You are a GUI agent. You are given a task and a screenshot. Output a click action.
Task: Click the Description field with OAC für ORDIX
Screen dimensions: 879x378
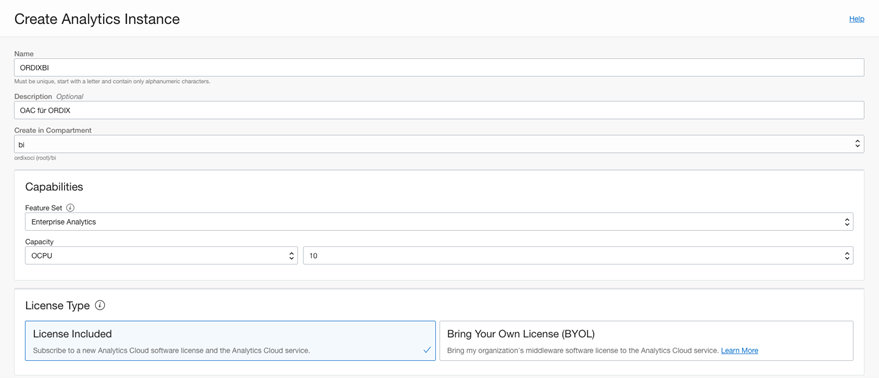439,110
